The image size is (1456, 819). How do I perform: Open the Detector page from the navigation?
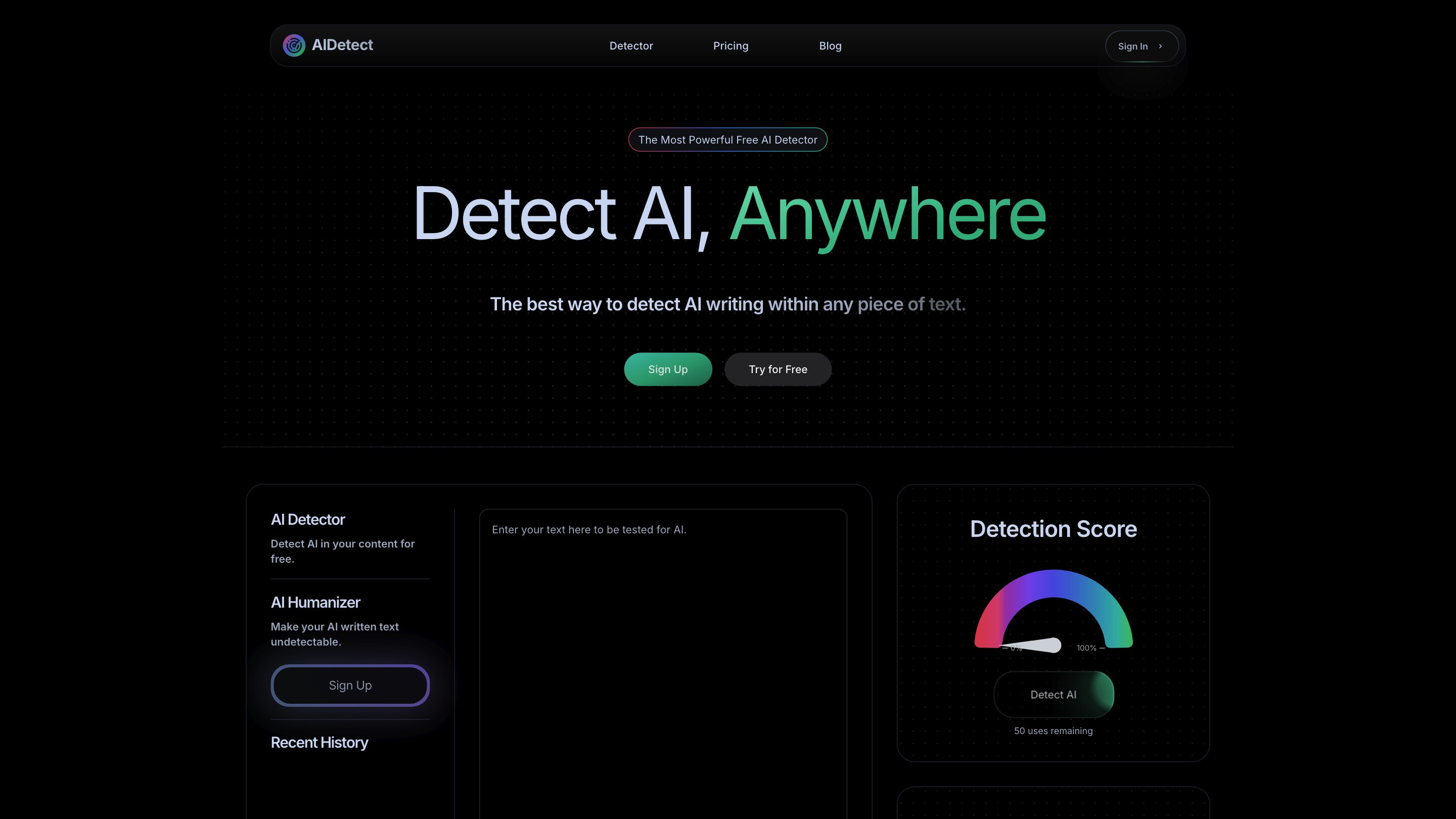point(631,46)
